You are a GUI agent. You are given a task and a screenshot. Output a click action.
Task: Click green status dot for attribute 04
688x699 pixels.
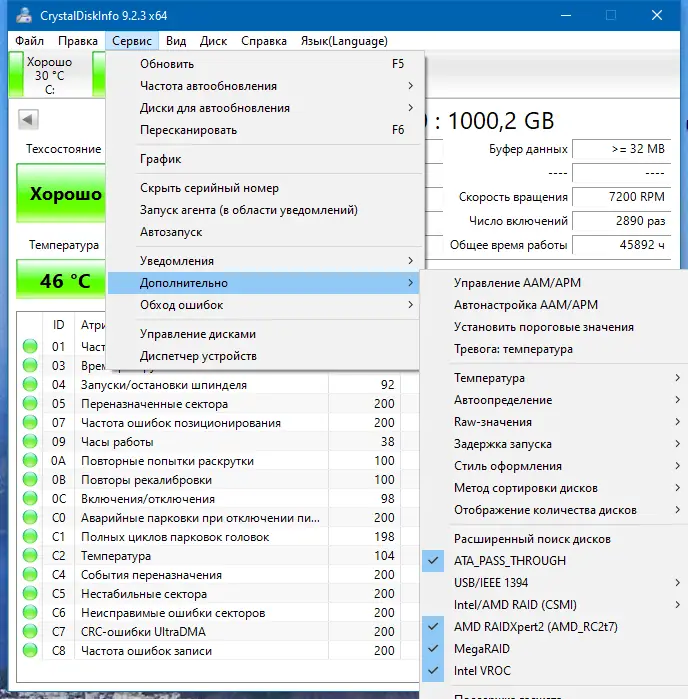click(x=30, y=384)
